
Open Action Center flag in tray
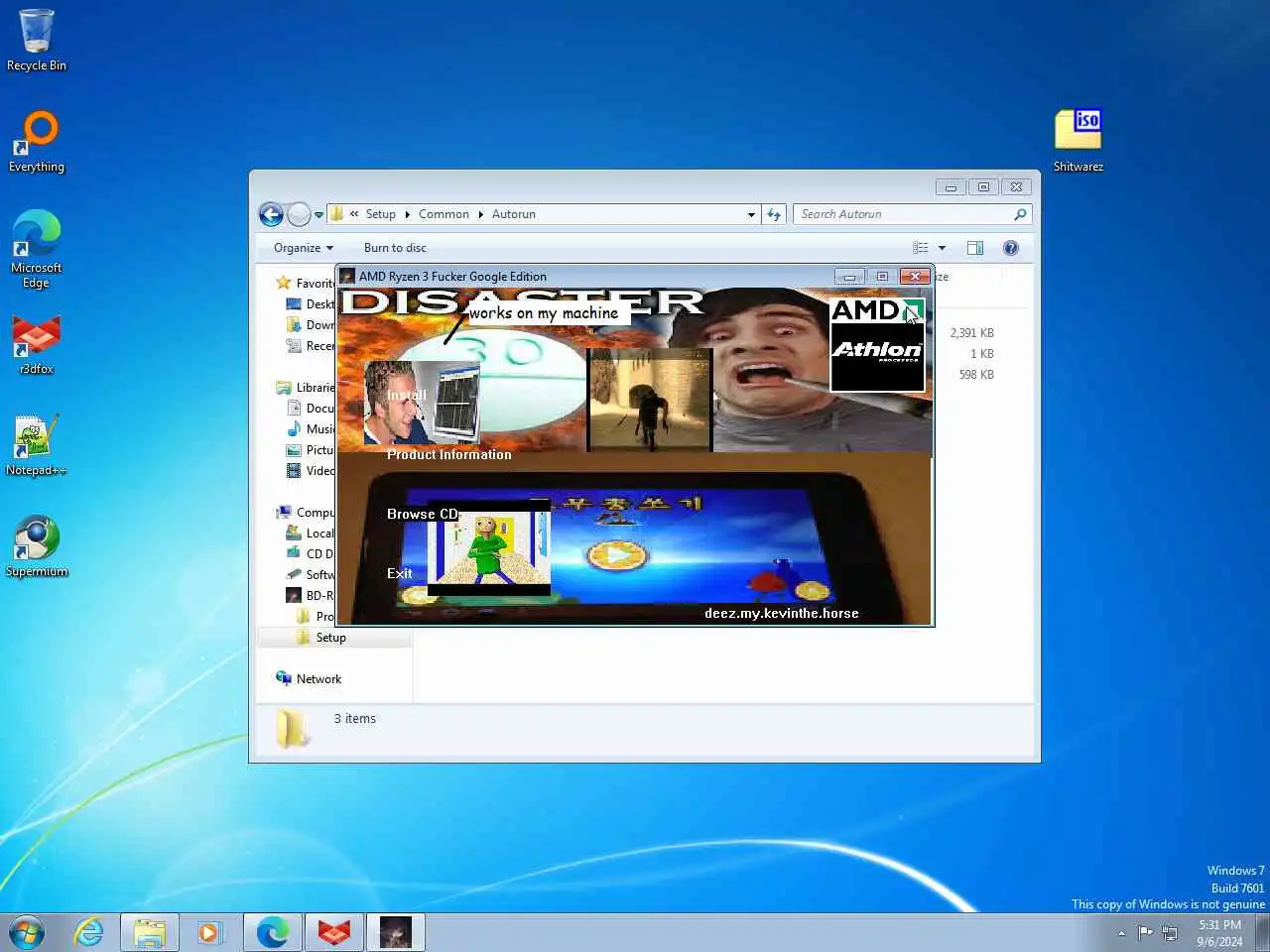[1145, 932]
